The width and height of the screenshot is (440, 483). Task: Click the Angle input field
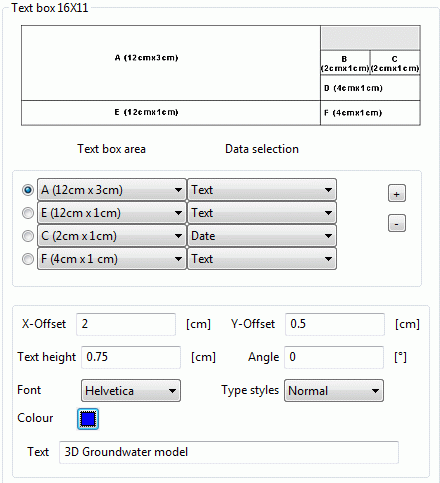334,357
